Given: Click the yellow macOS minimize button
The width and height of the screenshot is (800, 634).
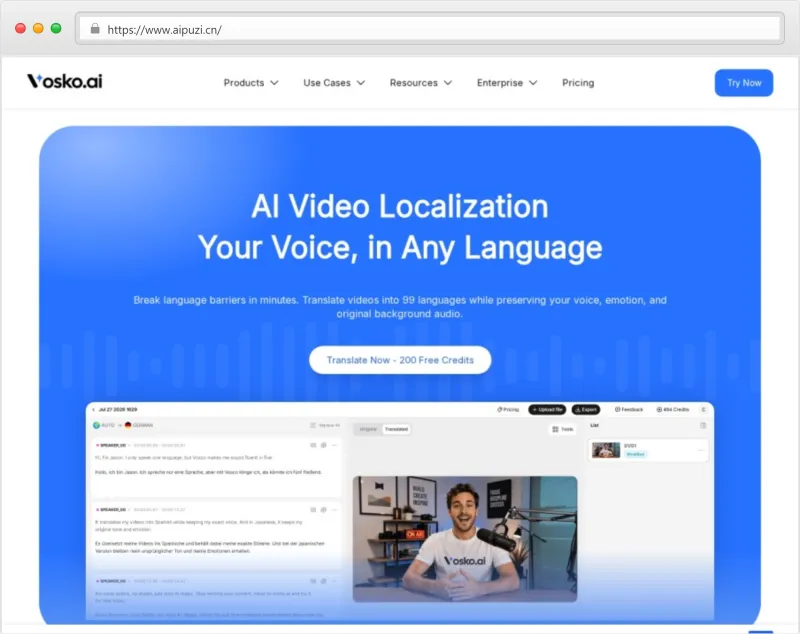Looking at the screenshot, I should (38, 29).
